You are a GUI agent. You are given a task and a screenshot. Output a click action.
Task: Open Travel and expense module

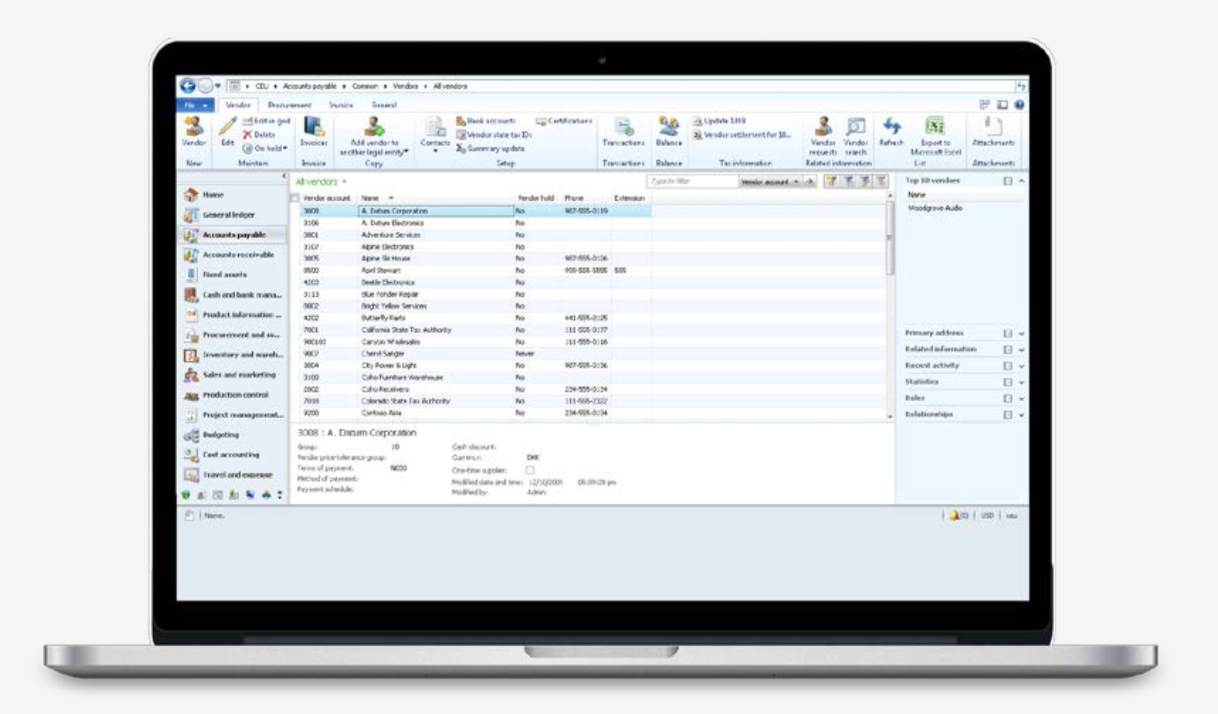pos(232,475)
